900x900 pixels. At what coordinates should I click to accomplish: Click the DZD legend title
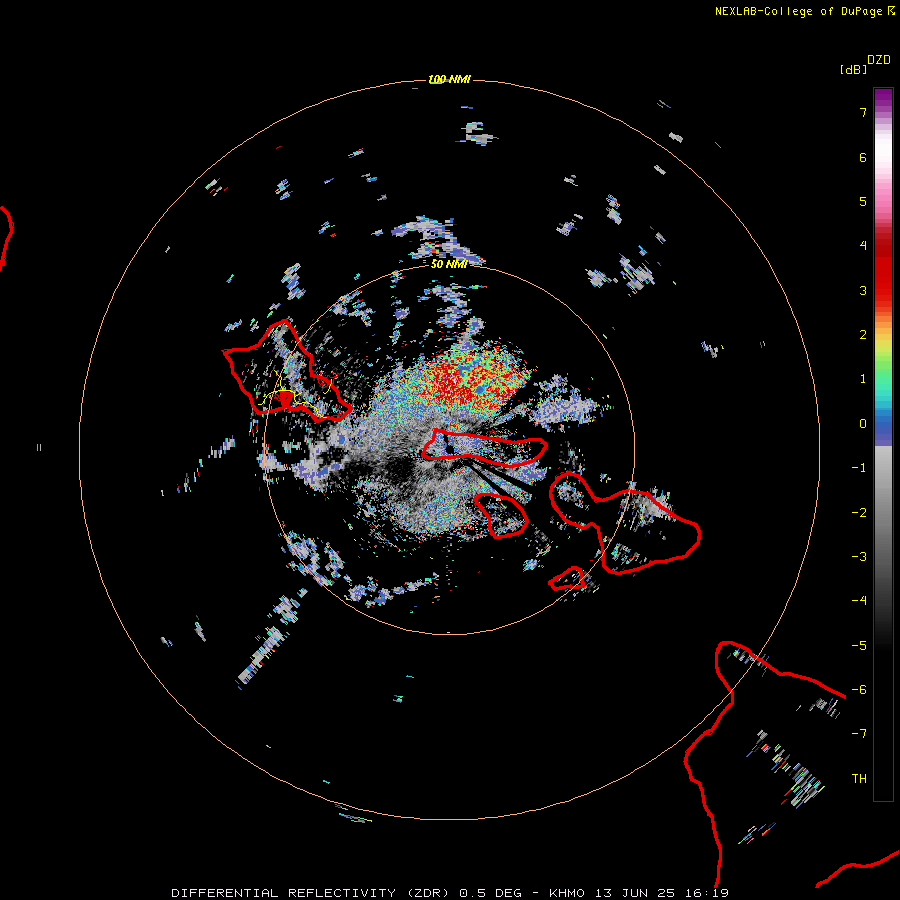[x=879, y=60]
